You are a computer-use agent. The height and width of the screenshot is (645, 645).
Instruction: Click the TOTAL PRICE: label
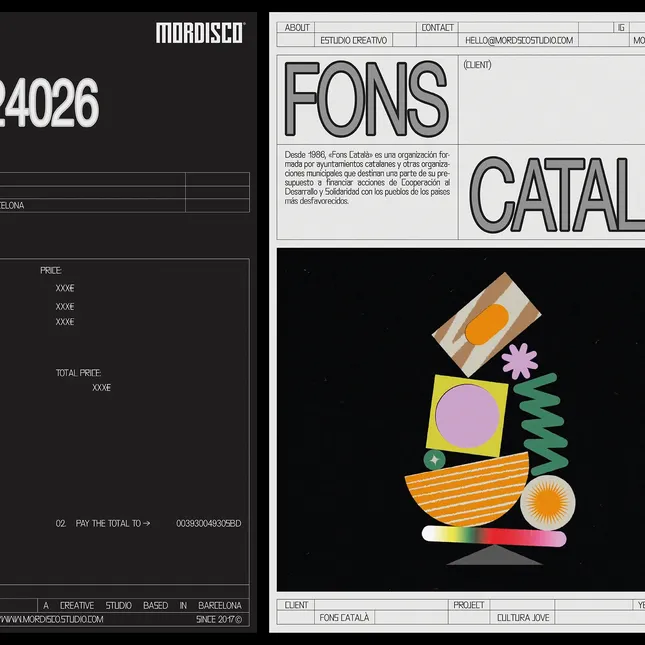pyautogui.click(x=79, y=373)
